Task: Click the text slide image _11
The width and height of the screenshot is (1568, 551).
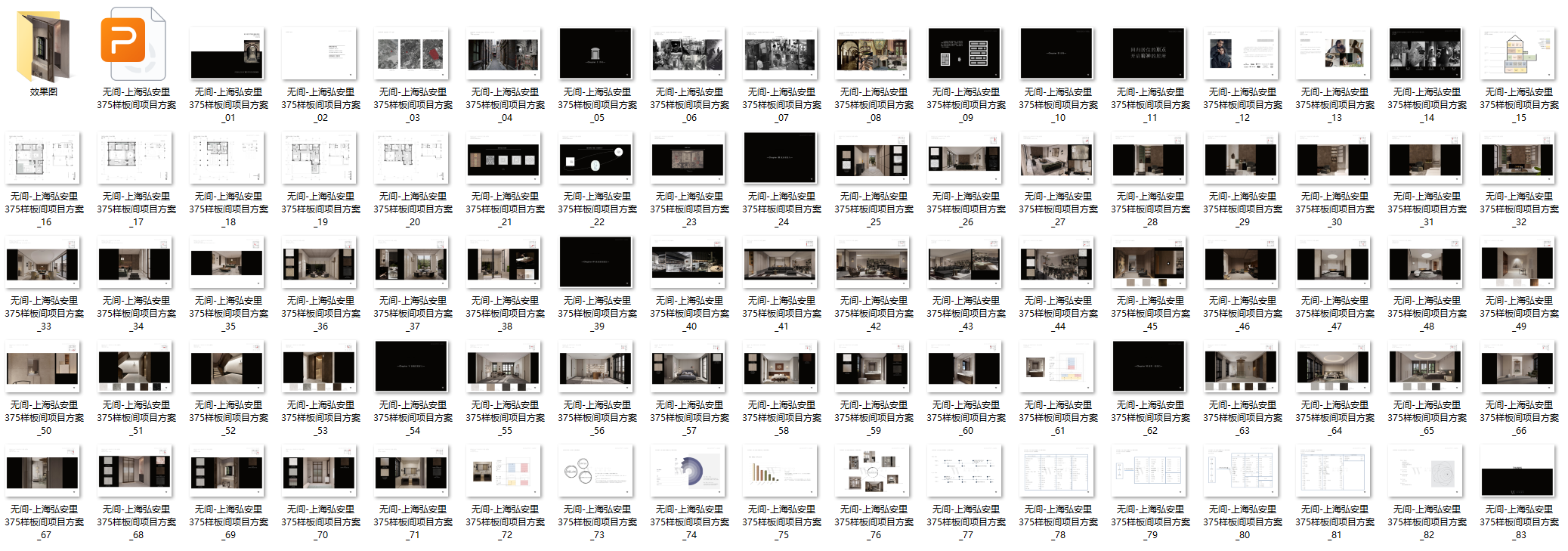Action: [x=1149, y=54]
